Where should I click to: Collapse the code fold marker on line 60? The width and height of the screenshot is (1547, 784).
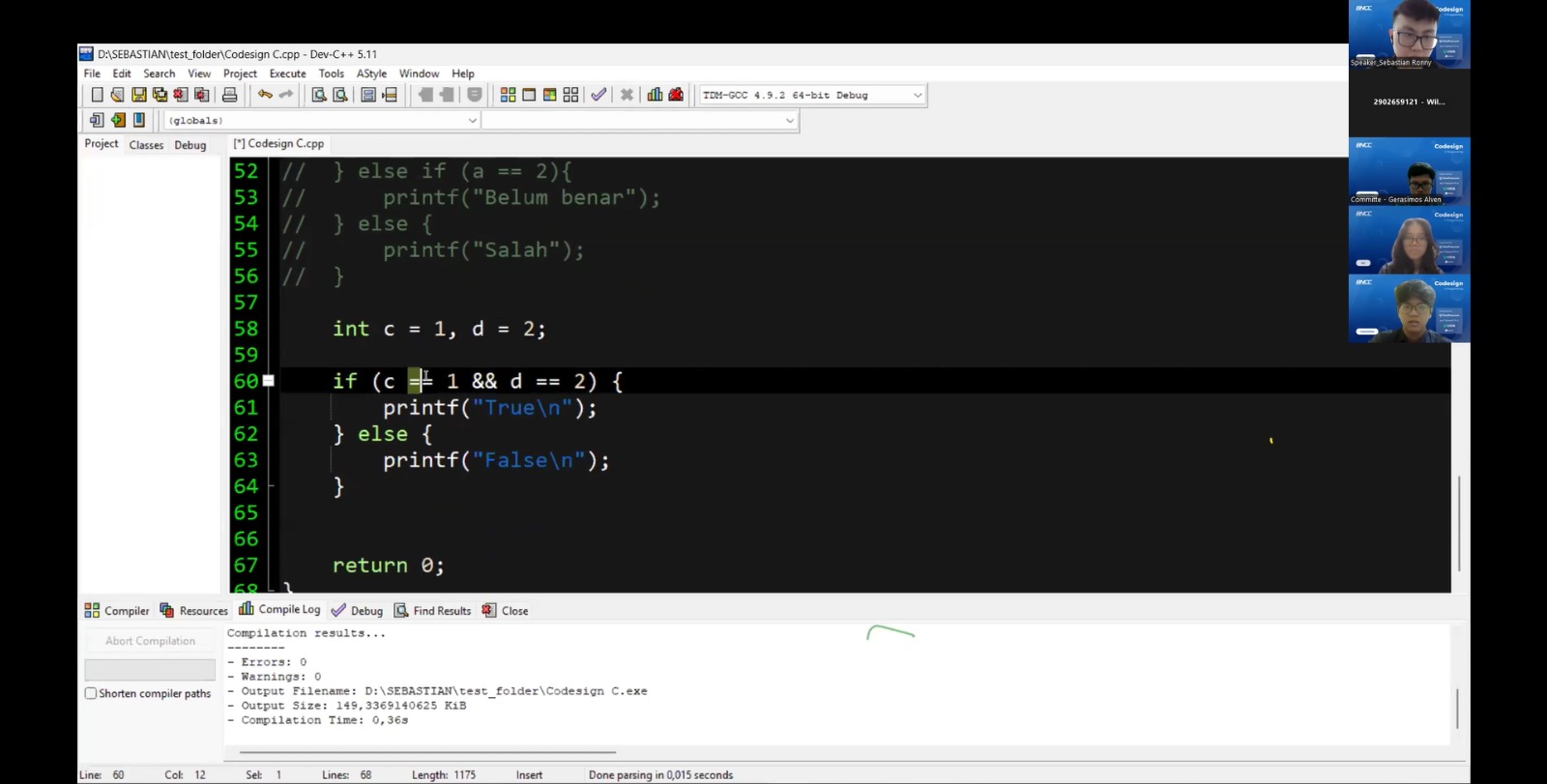[269, 381]
